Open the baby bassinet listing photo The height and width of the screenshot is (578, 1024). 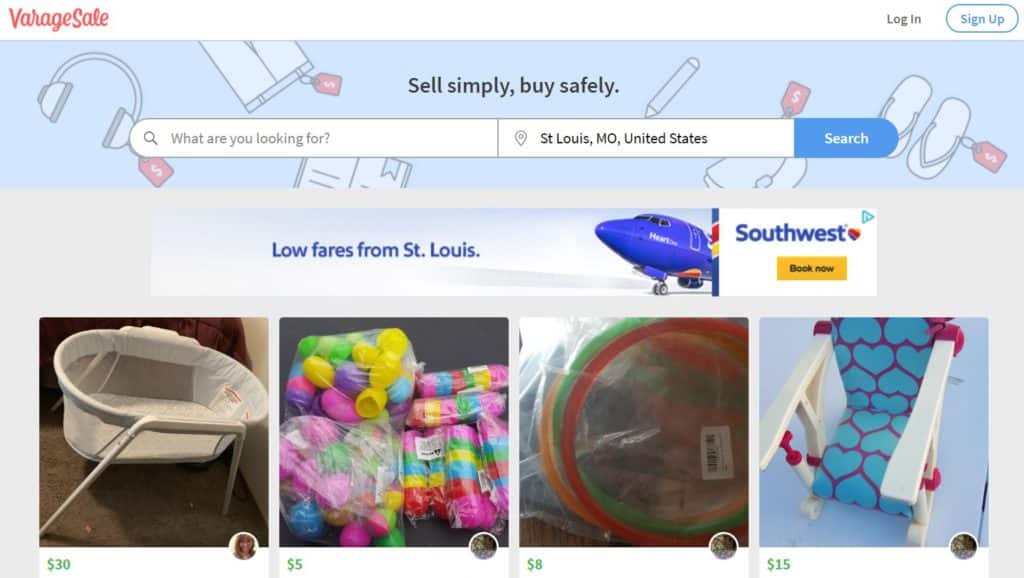point(153,432)
